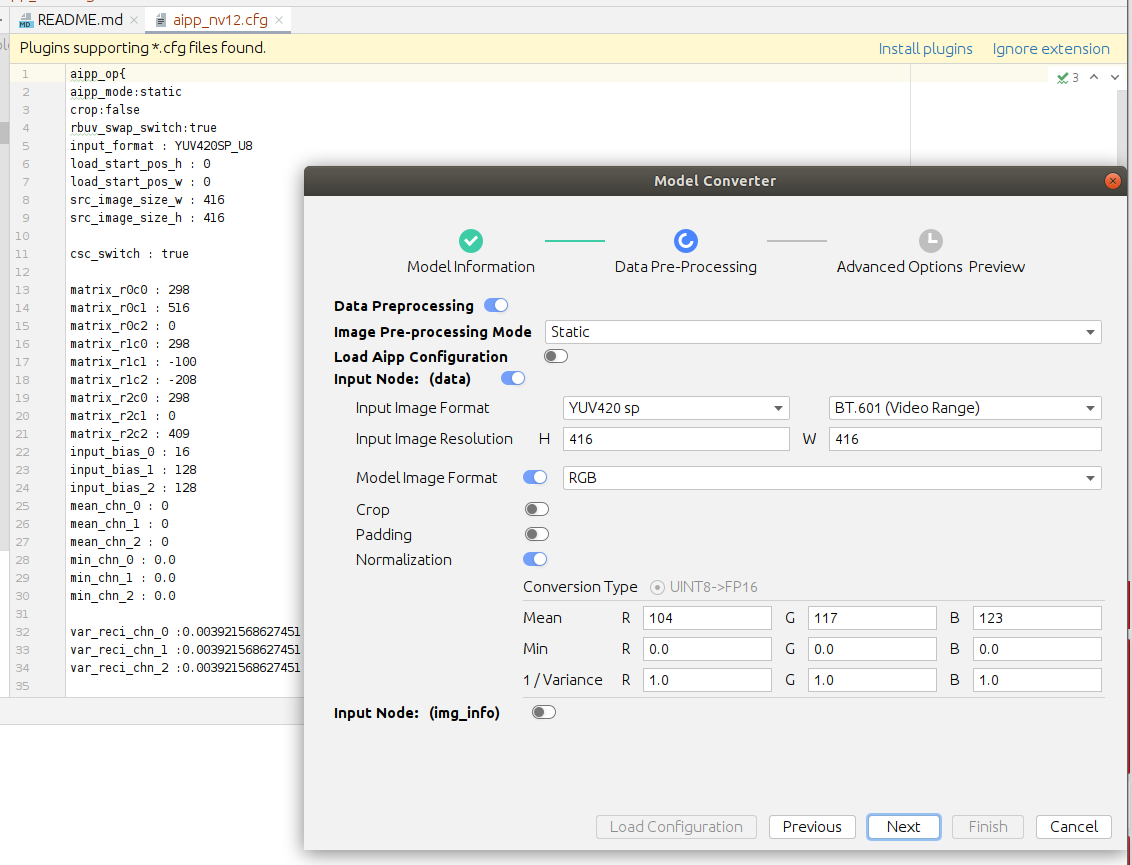Turn on the Crop switch

coord(537,510)
